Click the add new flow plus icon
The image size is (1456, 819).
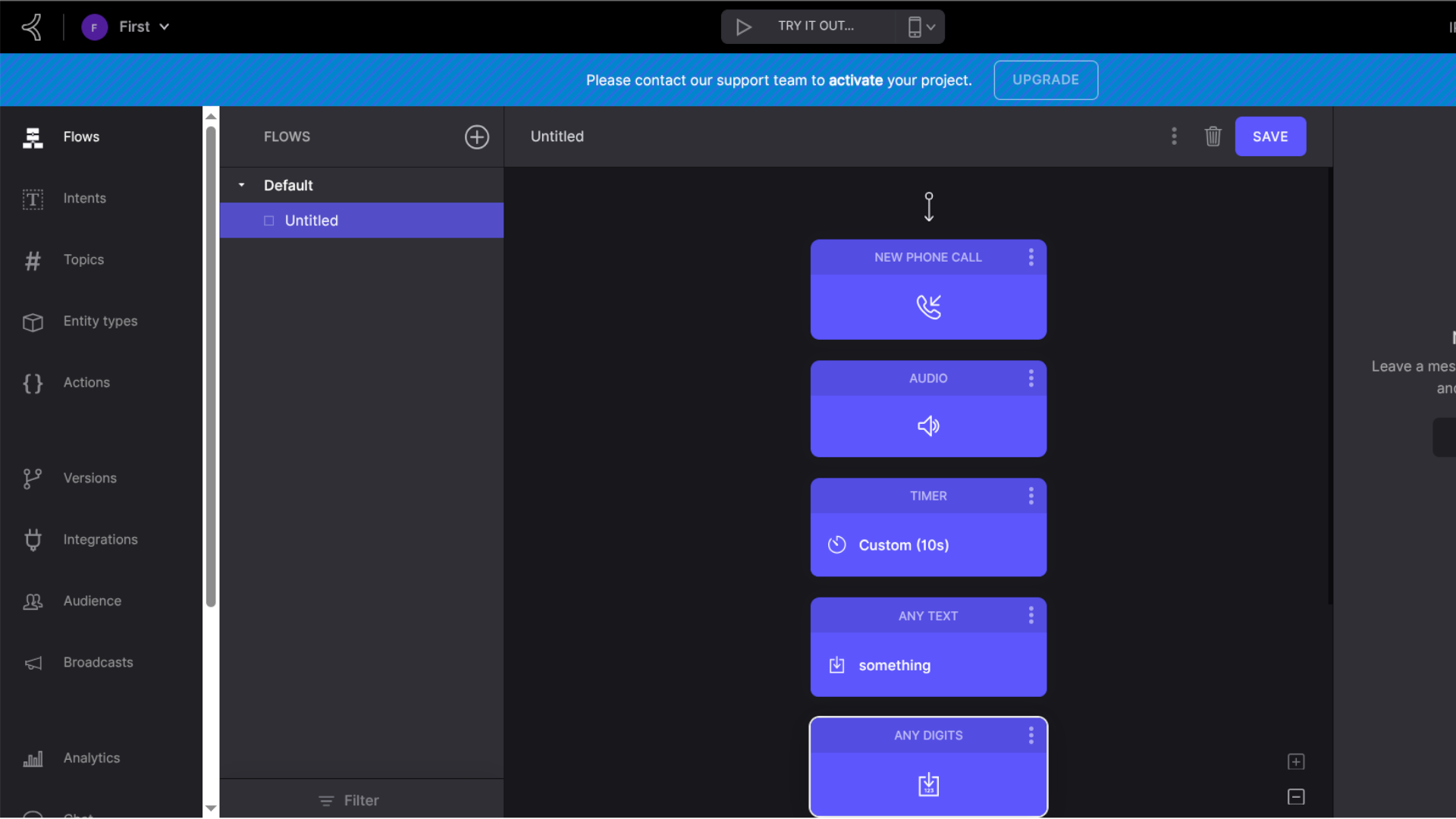[x=476, y=136]
